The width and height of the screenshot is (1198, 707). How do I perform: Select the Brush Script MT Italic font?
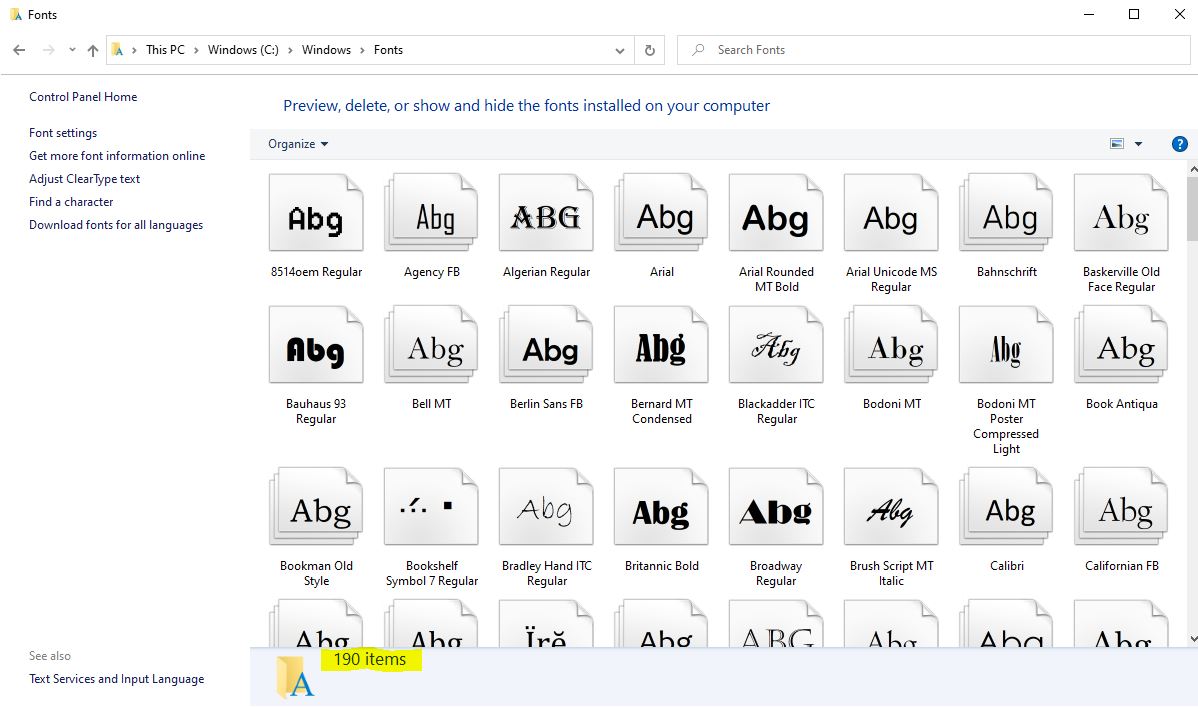(x=891, y=510)
